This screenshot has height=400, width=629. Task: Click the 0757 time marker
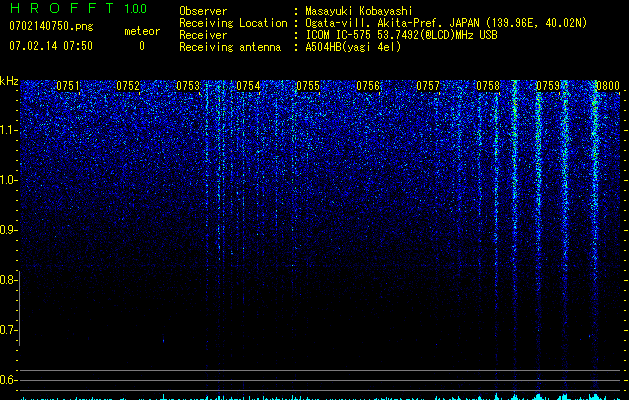428,86
